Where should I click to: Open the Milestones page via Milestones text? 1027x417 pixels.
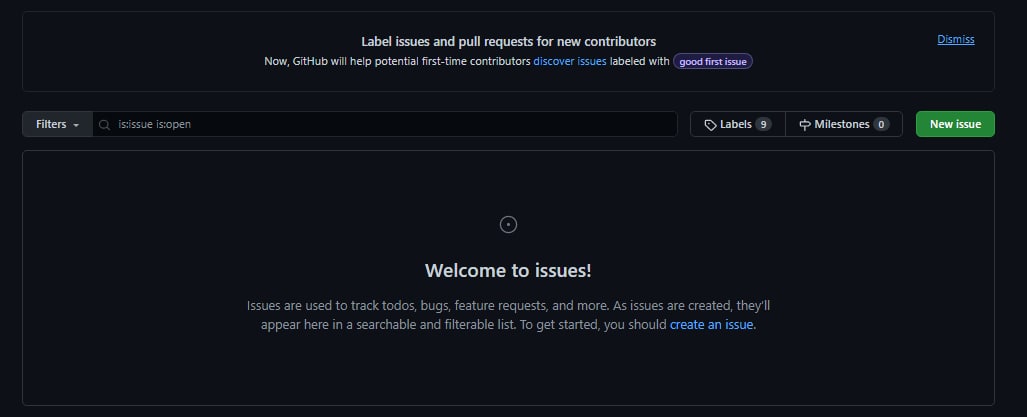pos(842,124)
